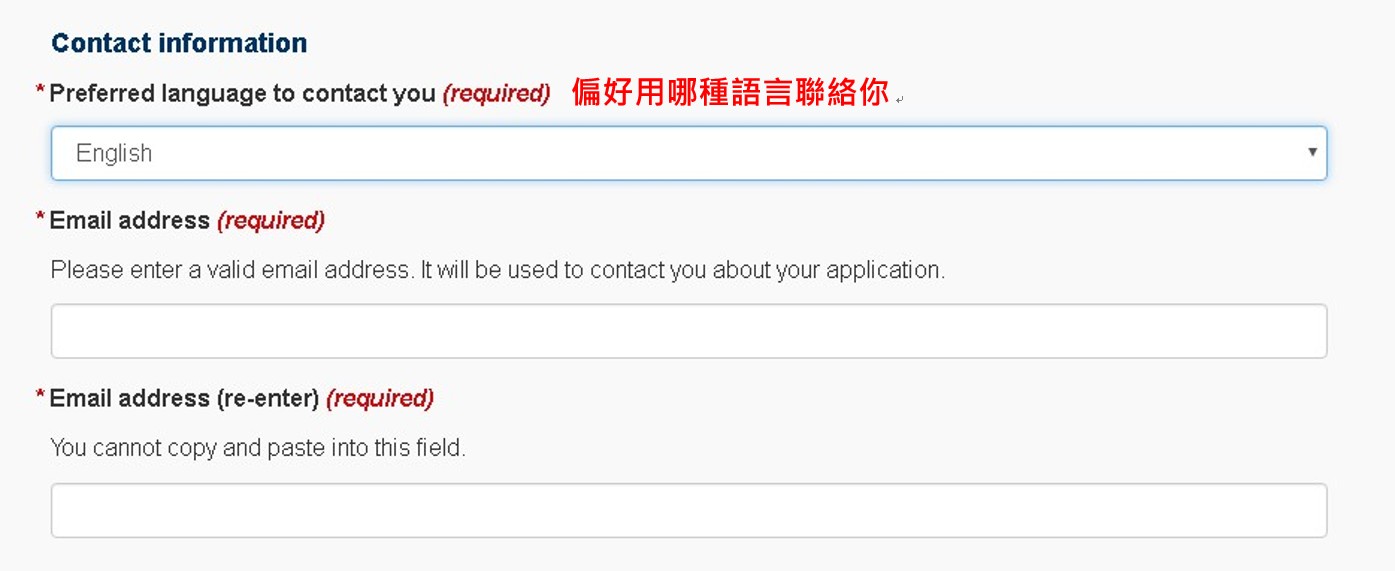Click the arrow on the language select box
This screenshot has width=1395, height=571.
1312,153
